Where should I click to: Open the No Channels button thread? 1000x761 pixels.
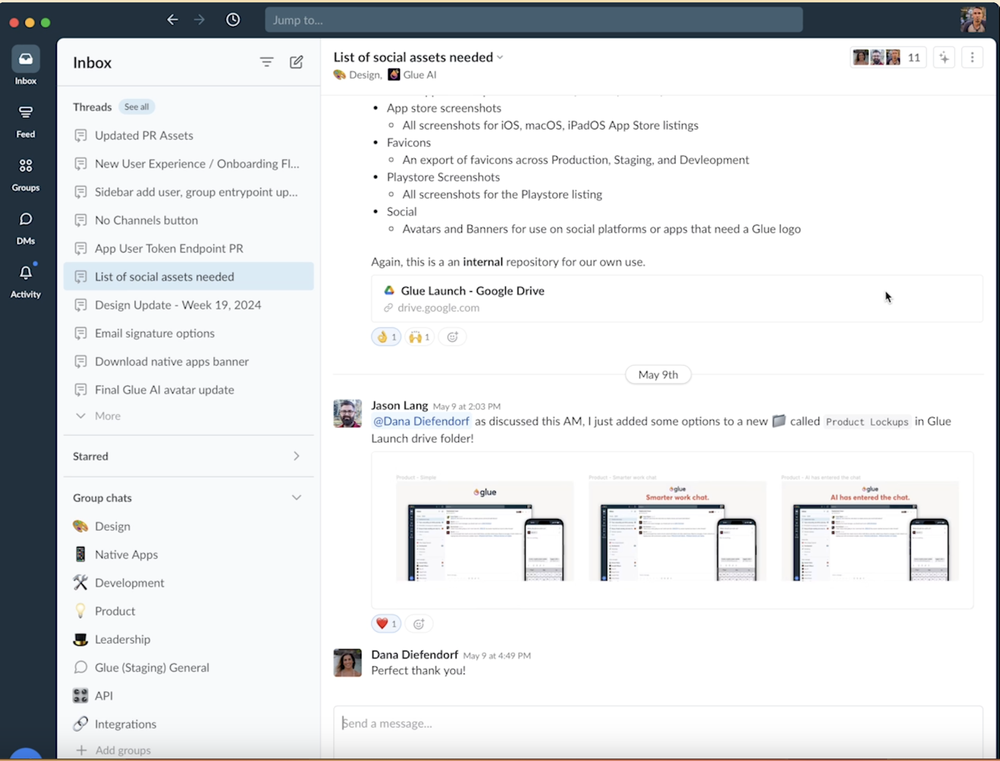[189, 220]
